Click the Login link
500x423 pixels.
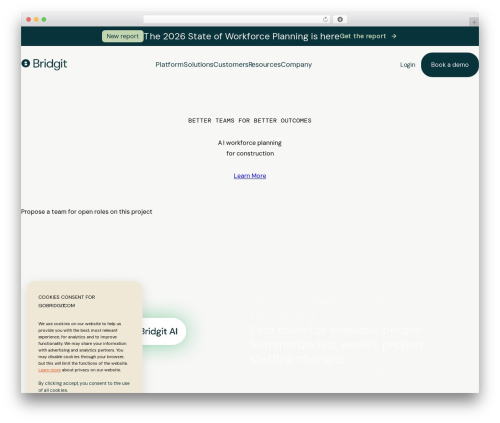[x=407, y=65]
